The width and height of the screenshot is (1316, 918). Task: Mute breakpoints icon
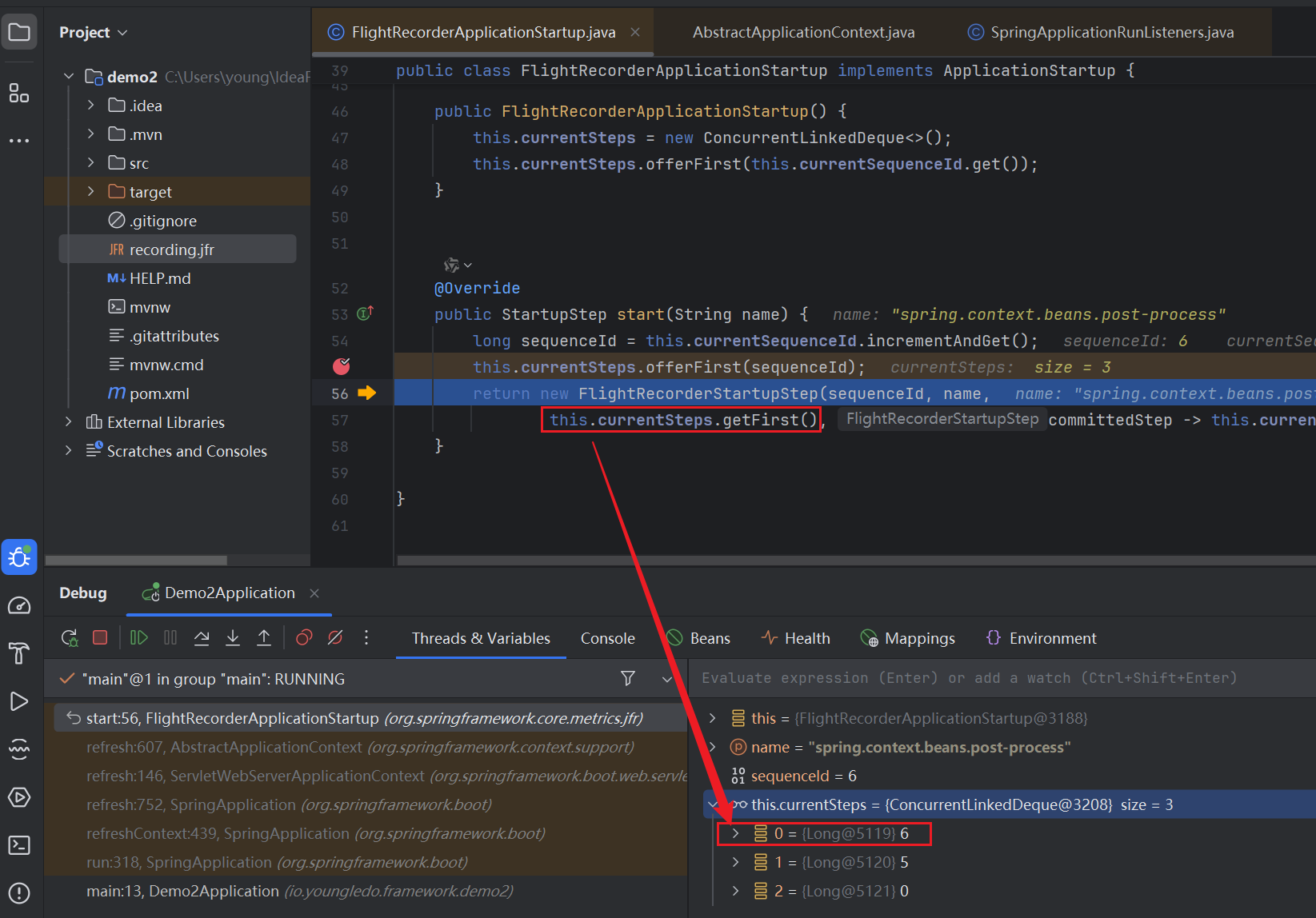pyautogui.click(x=335, y=637)
